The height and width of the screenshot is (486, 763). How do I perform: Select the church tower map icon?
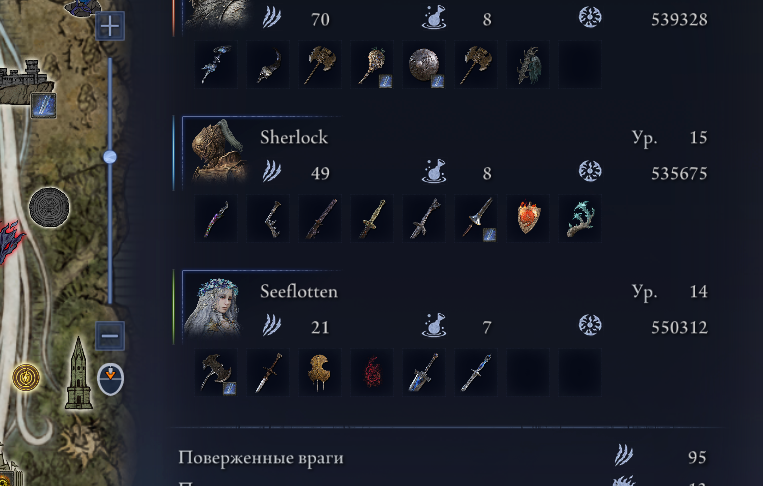click(79, 374)
